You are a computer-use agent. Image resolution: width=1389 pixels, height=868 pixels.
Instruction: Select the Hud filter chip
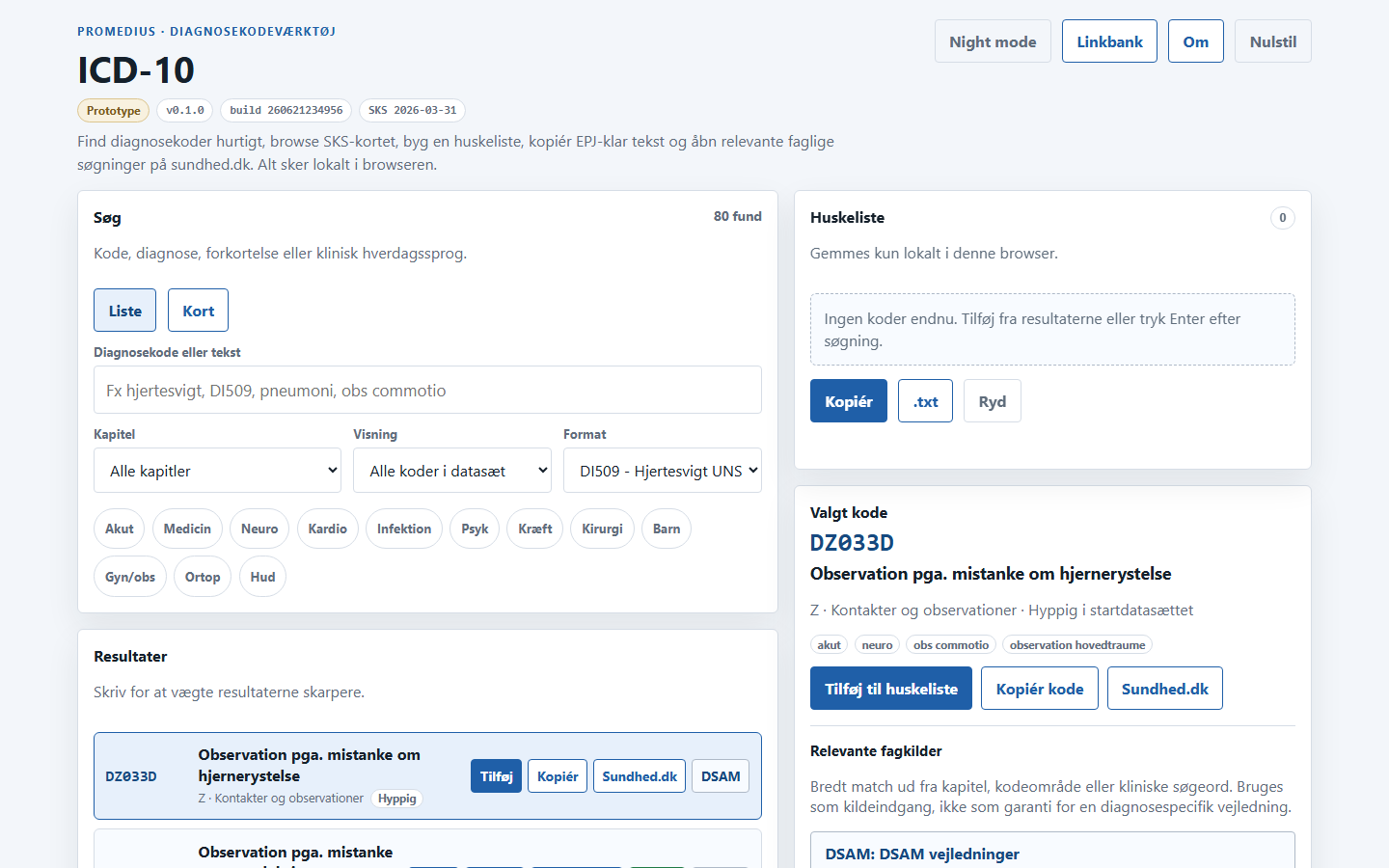pos(262,577)
